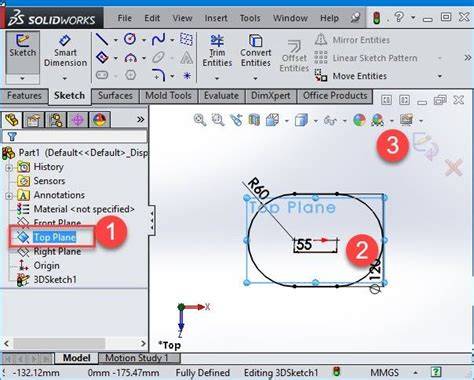Screen dimensions: 474x380
Task: Click the R60 radius dimension
Action: point(258,189)
